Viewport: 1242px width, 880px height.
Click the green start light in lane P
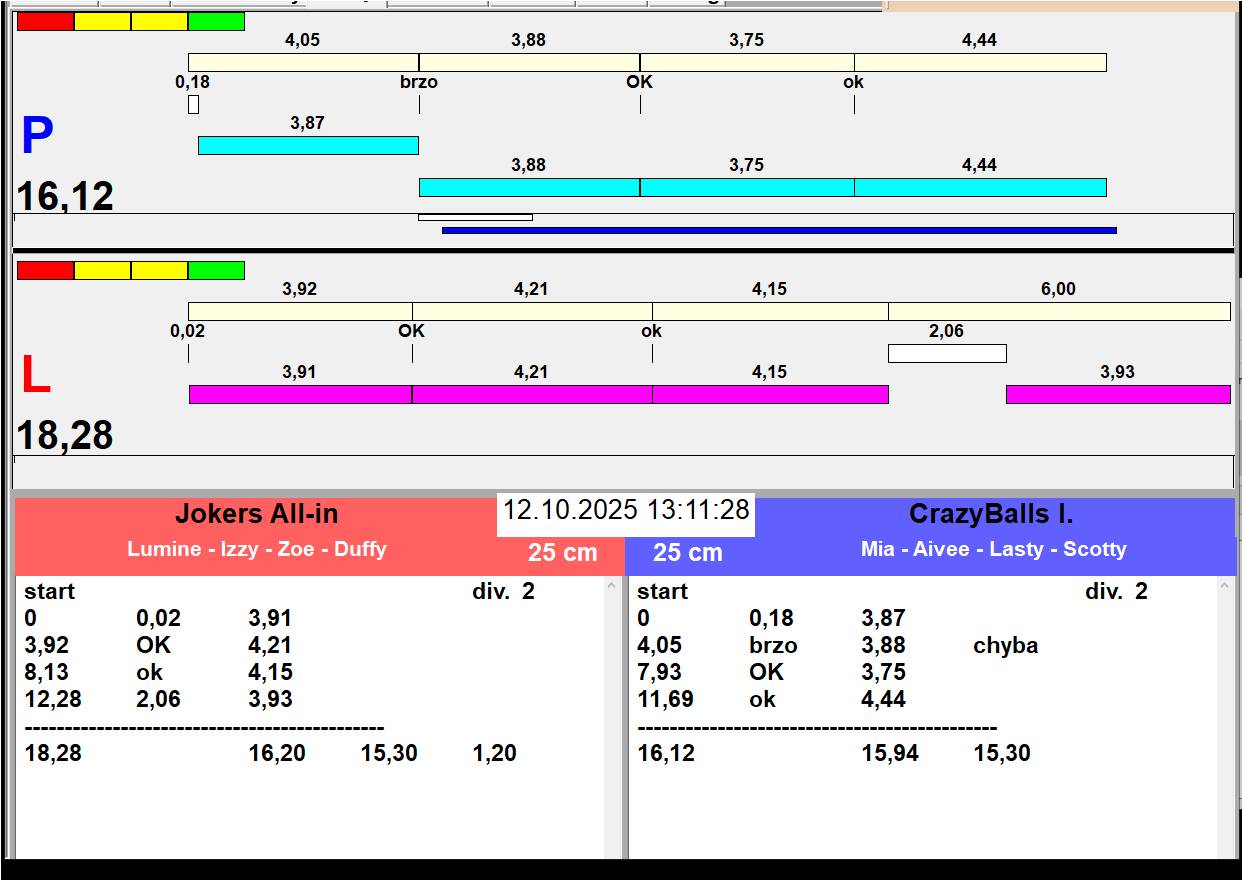pyautogui.click(x=216, y=21)
